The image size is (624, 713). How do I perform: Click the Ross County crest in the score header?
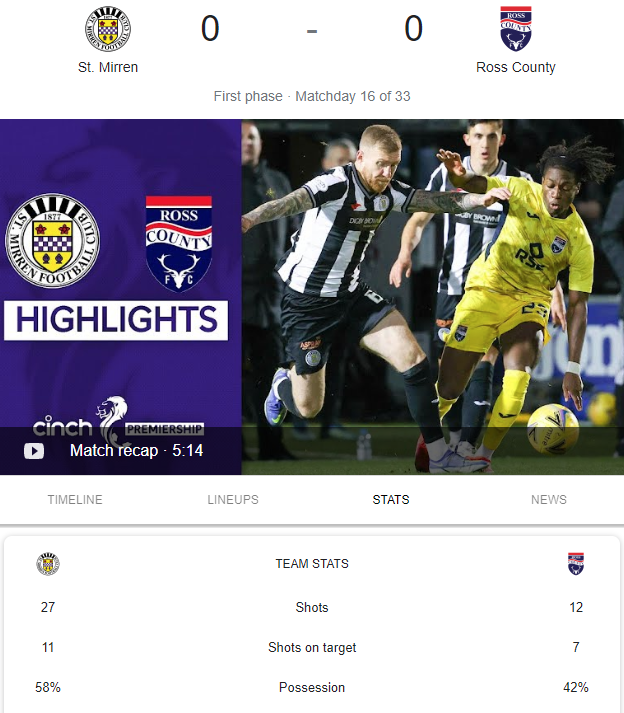coord(516,29)
